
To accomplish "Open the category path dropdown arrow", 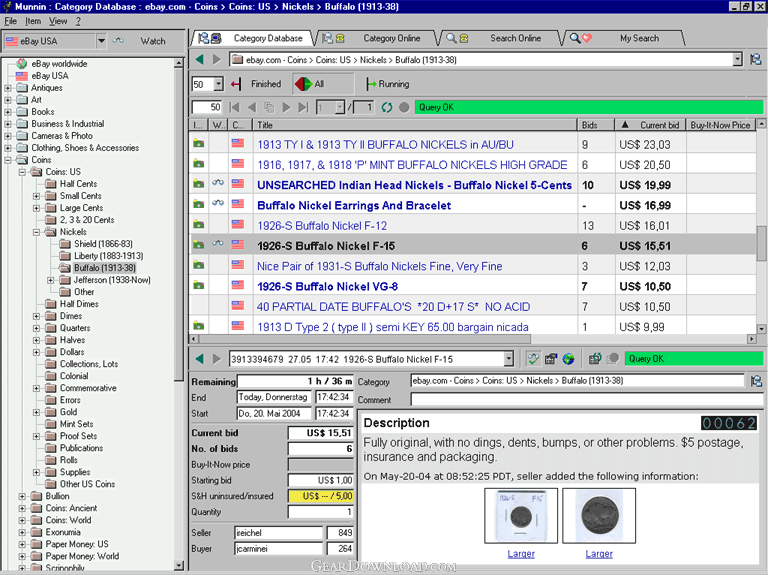I will tap(738, 60).
